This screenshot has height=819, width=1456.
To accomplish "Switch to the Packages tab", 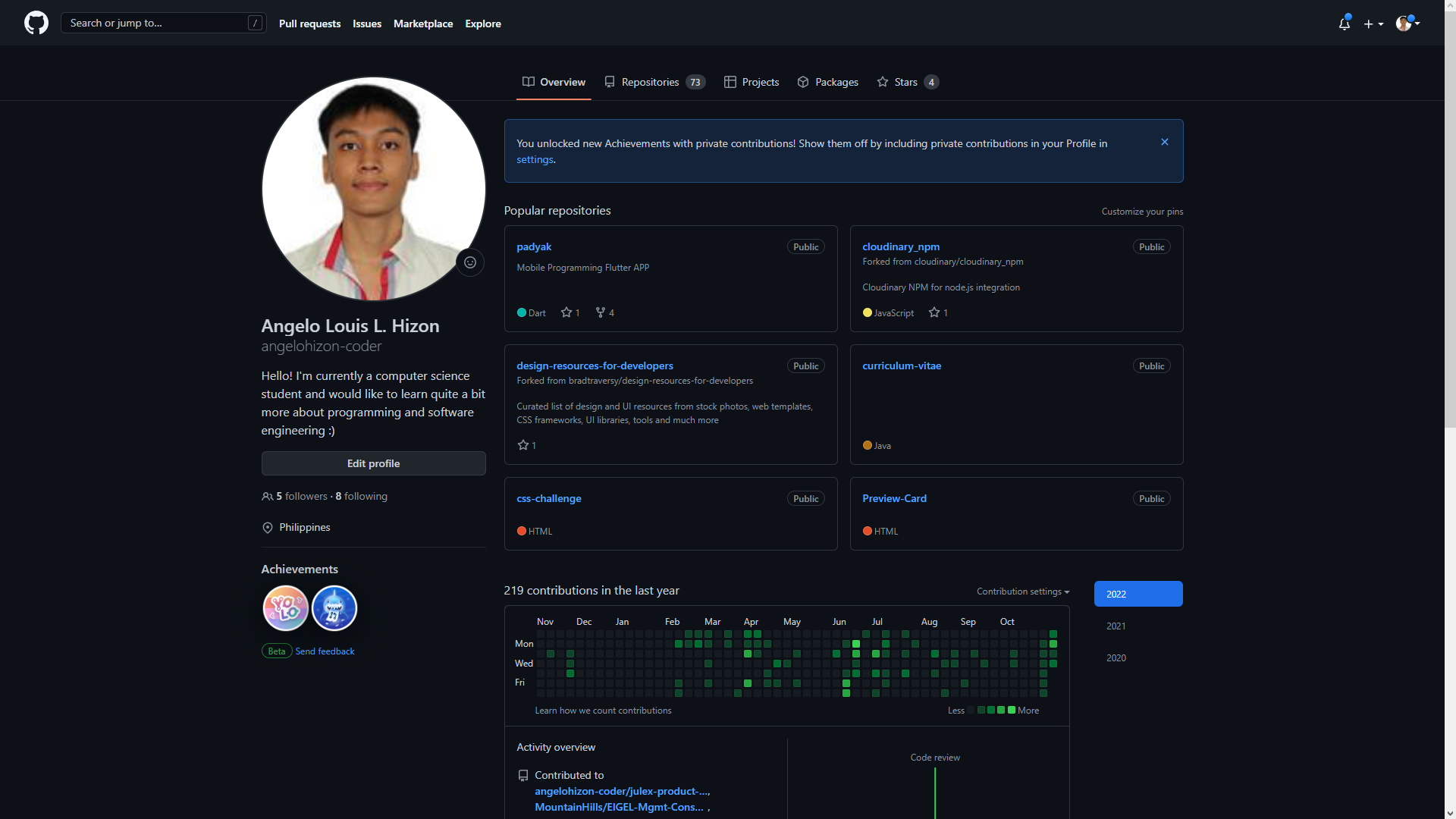I will click(x=827, y=82).
